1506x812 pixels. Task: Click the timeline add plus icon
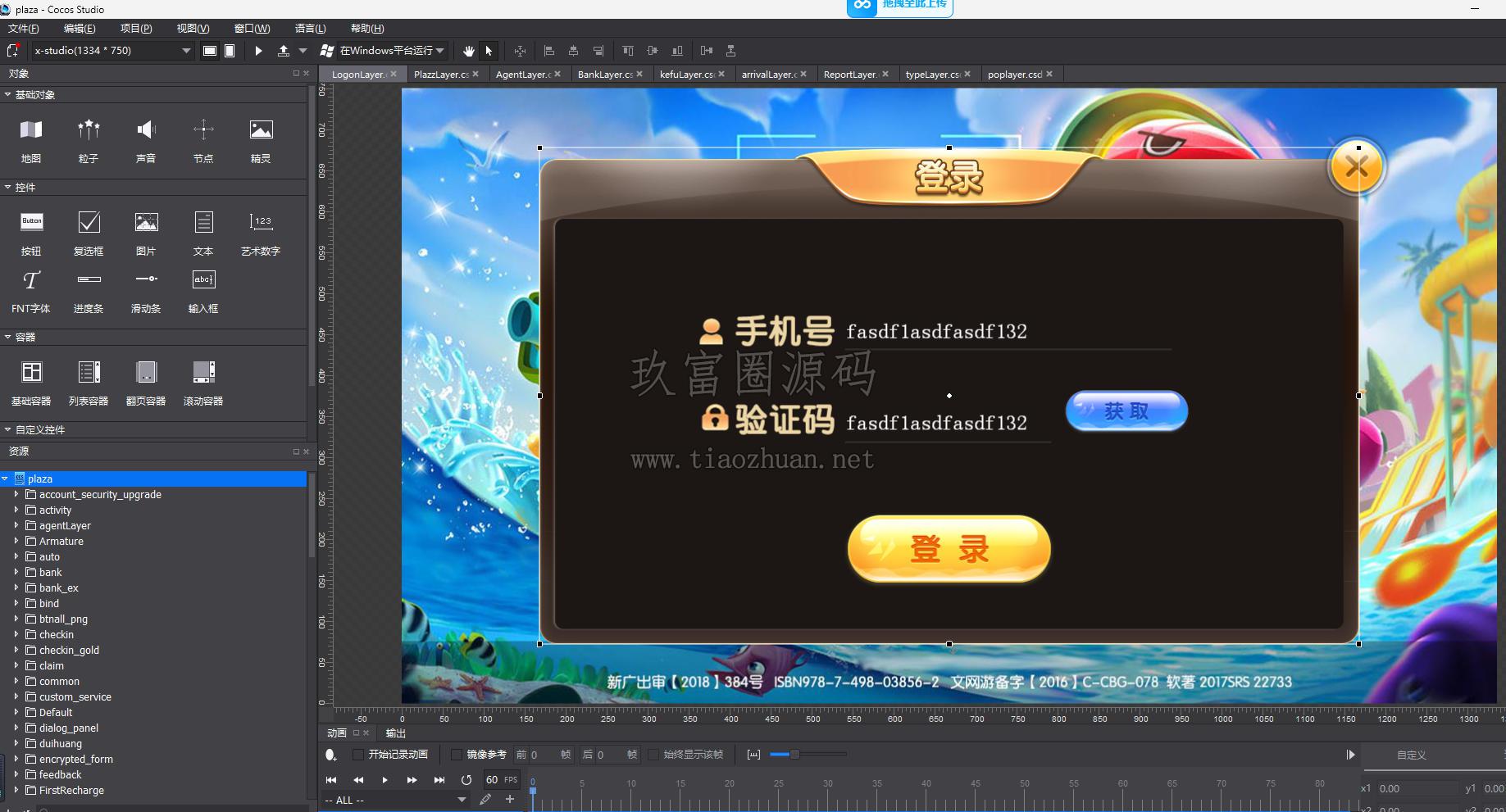pyautogui.click(x=510, y=799)
